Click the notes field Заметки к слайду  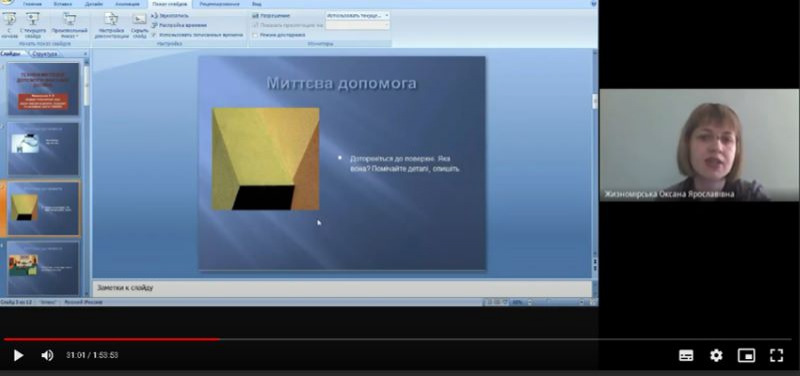click(342, 288)
